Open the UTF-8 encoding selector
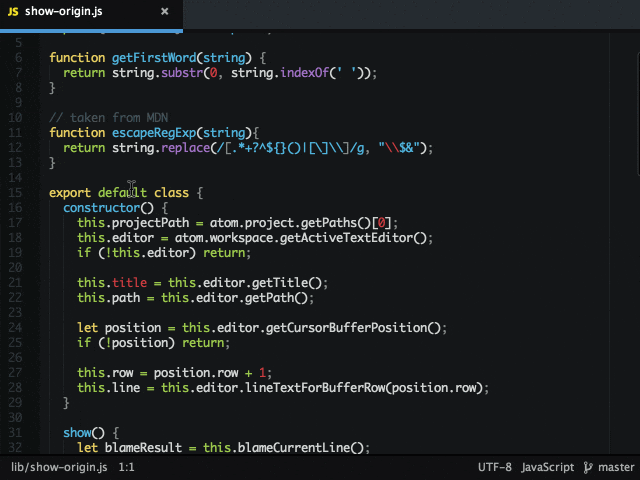 coord(494,467)
